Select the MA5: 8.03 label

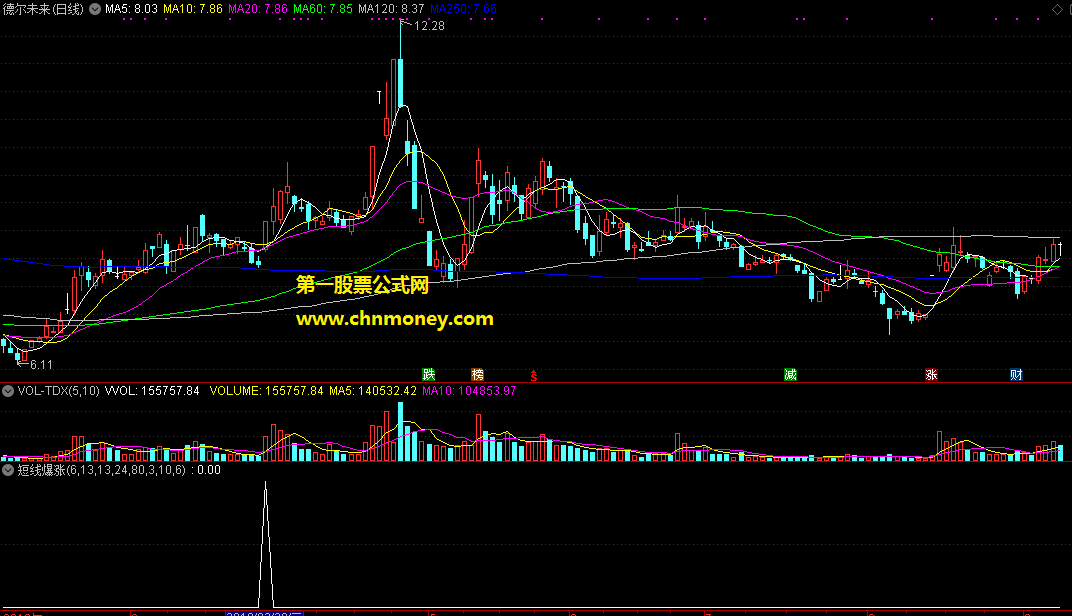(131, 9)
